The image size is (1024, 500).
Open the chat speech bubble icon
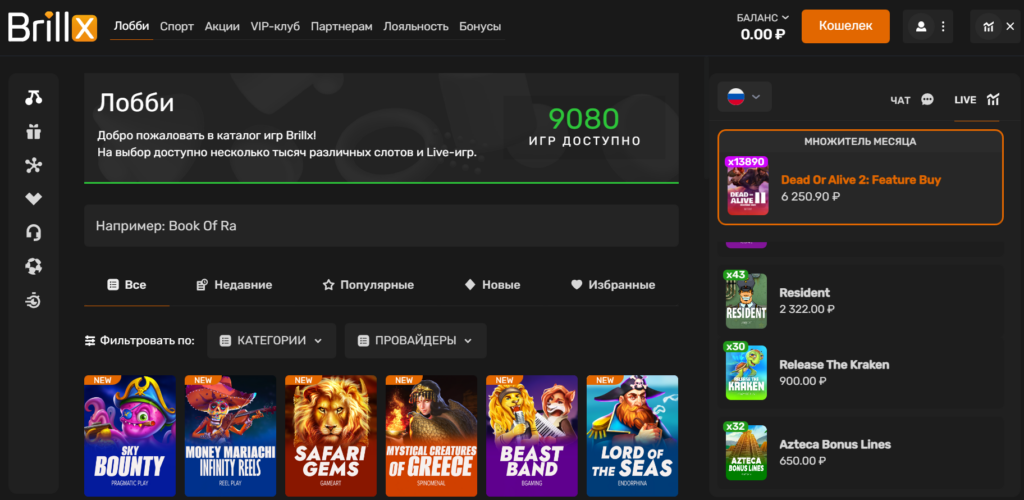click(x=927, y=100)
